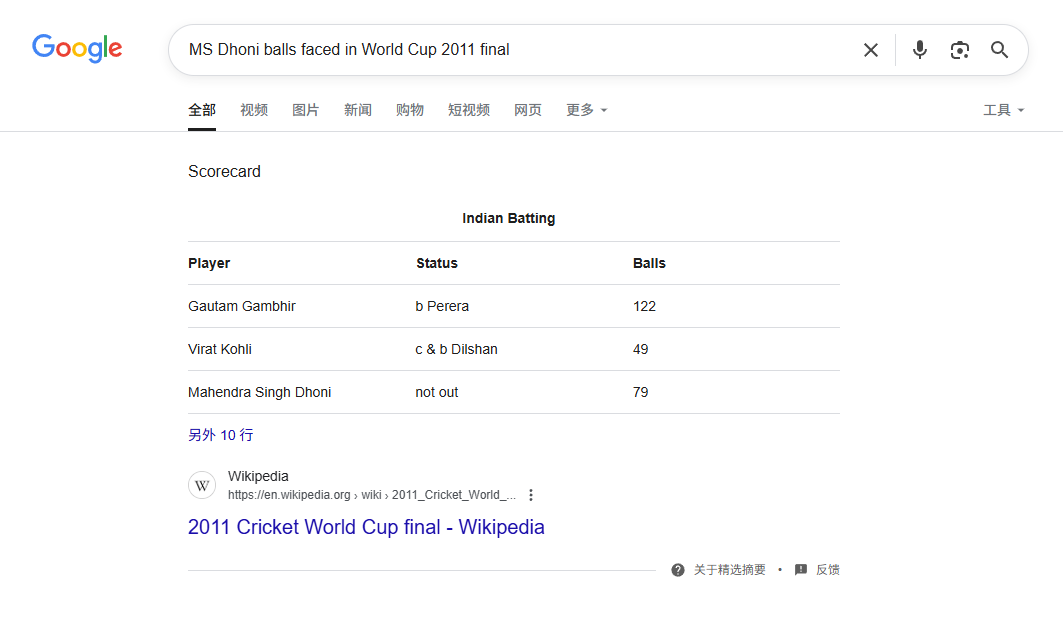Clear the search box text
This screenshot has width=1063, height=619.
pos(871,50)
